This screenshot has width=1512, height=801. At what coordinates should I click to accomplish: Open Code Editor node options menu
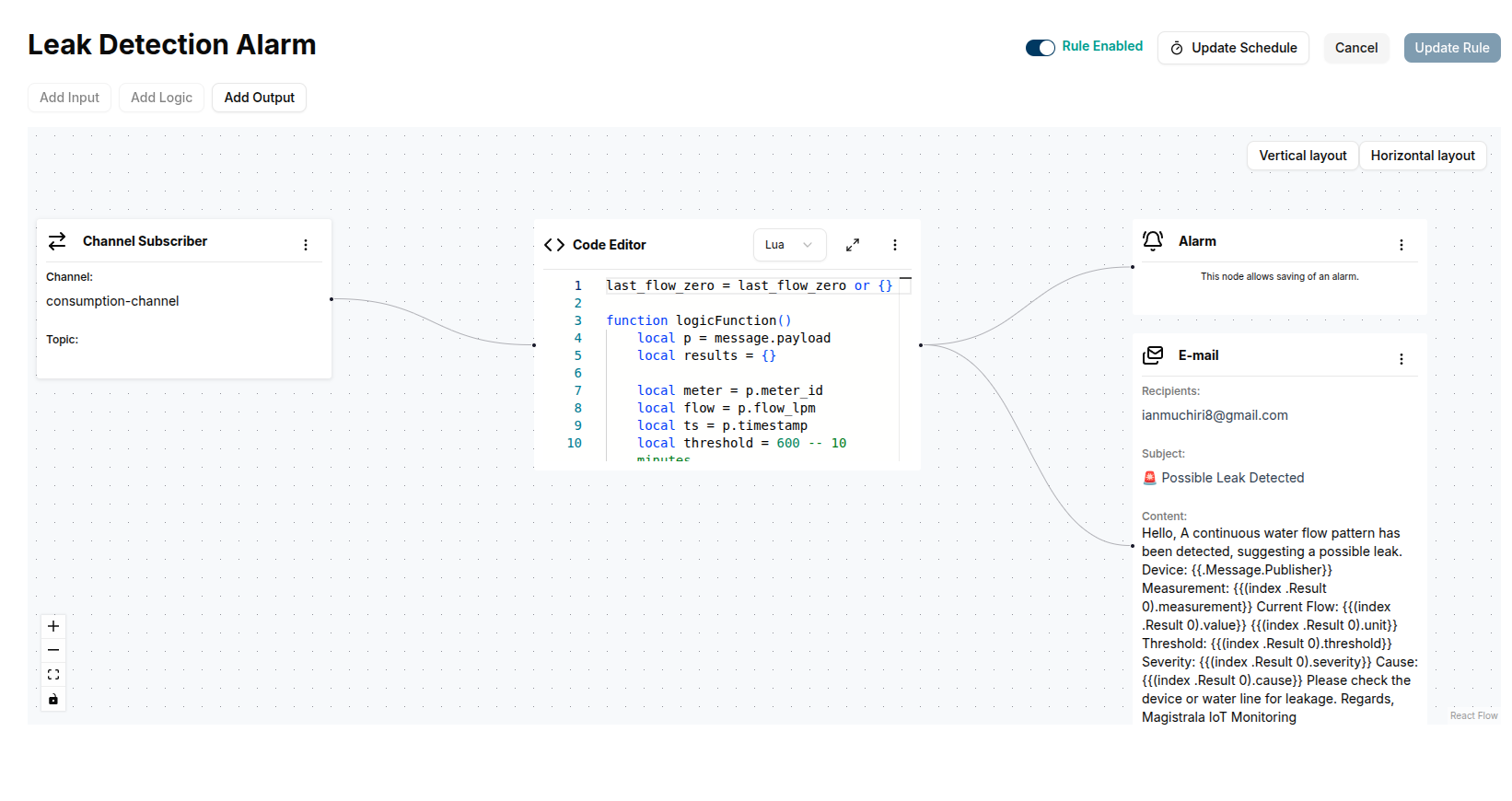tap(895, 245)
